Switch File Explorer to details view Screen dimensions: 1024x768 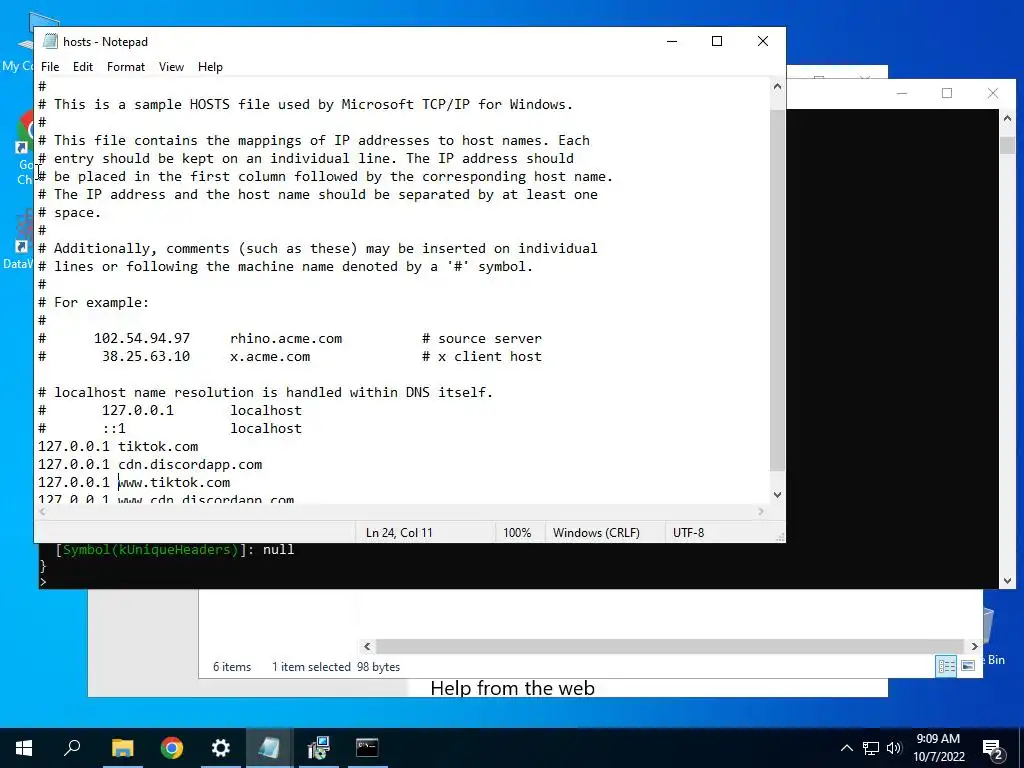click(x=946, y=665)
